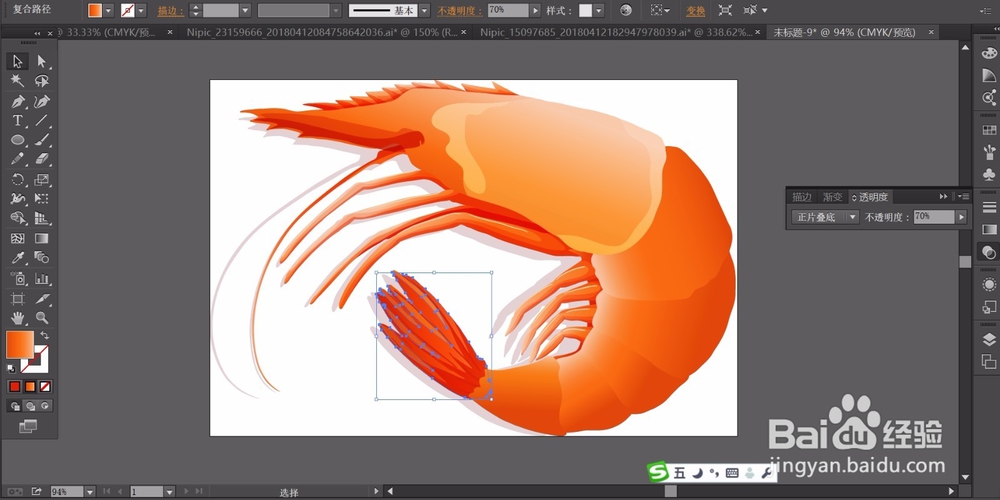Set paint mode to solid Color

(x=15, y=386)
